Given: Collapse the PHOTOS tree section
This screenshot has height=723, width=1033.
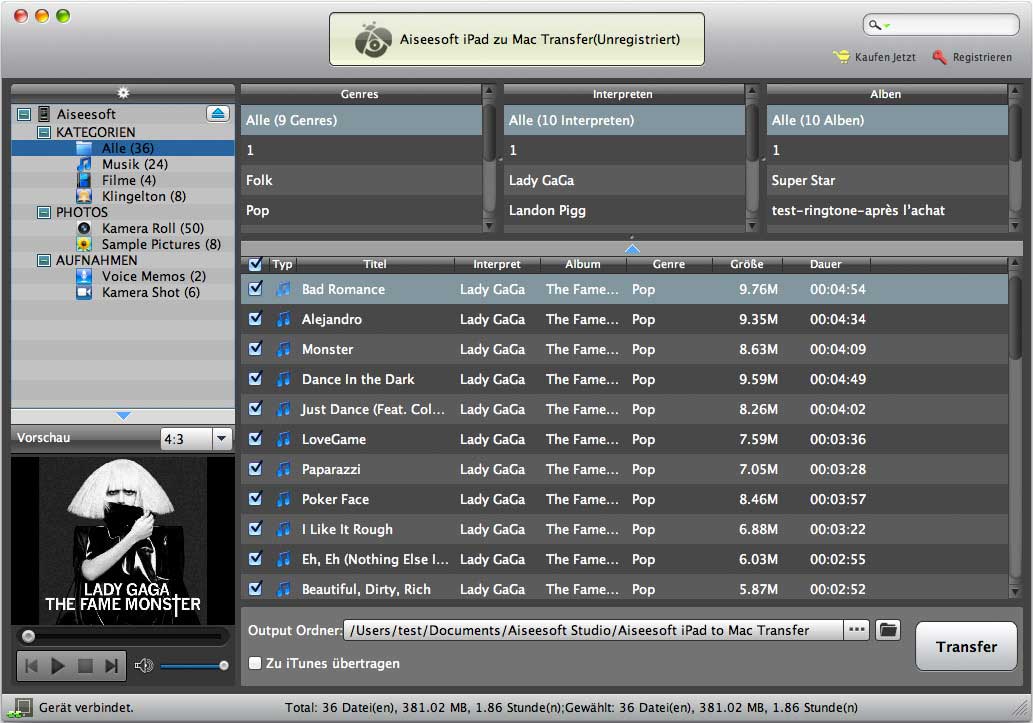Looking at the screenshot, I should pos(43,212).
